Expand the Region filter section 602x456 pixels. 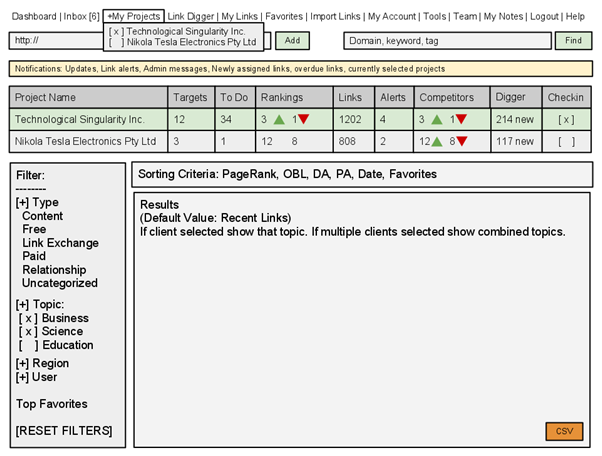(x=22, y=363)
